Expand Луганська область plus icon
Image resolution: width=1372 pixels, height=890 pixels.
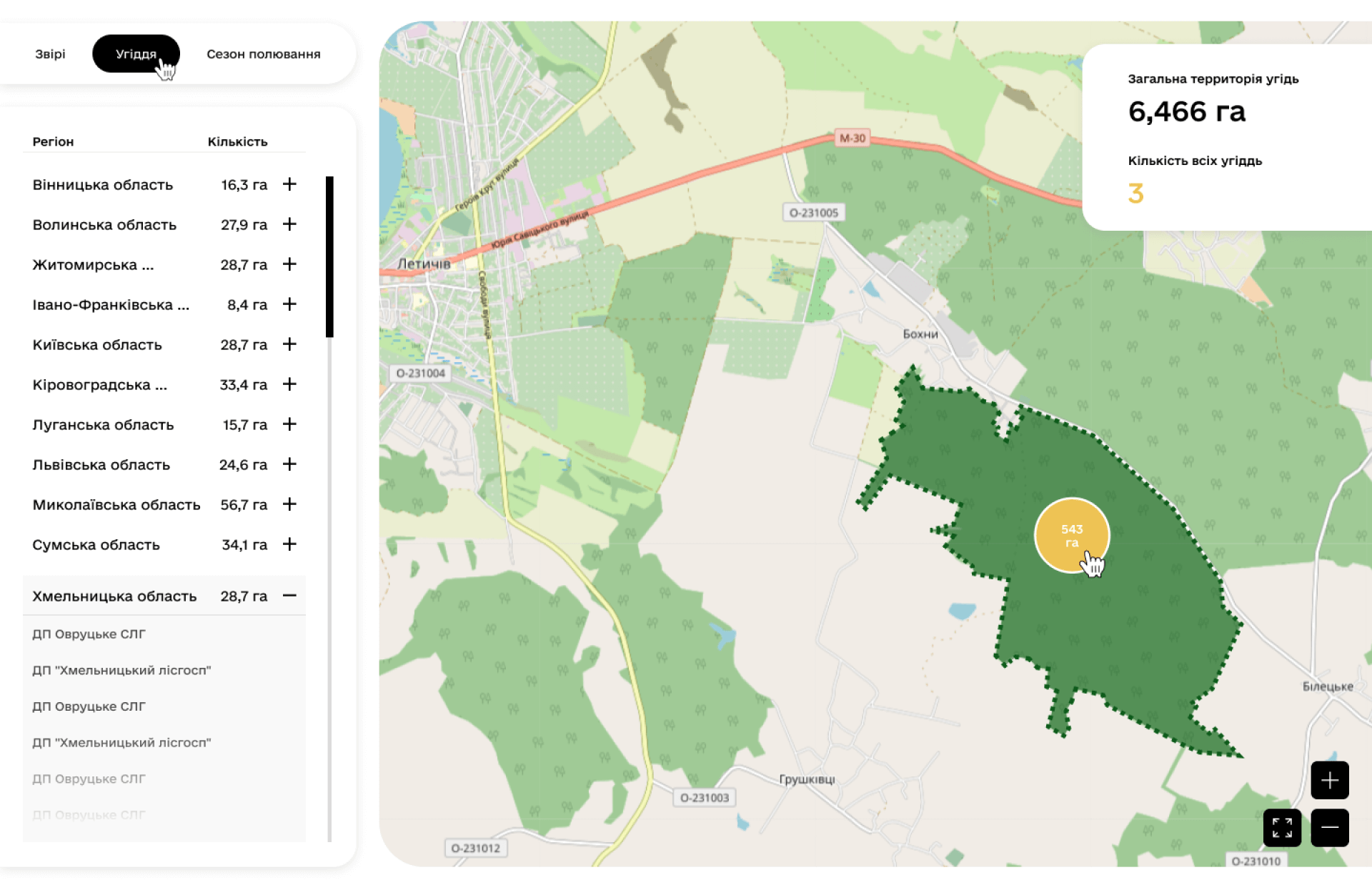coord(289,424)
